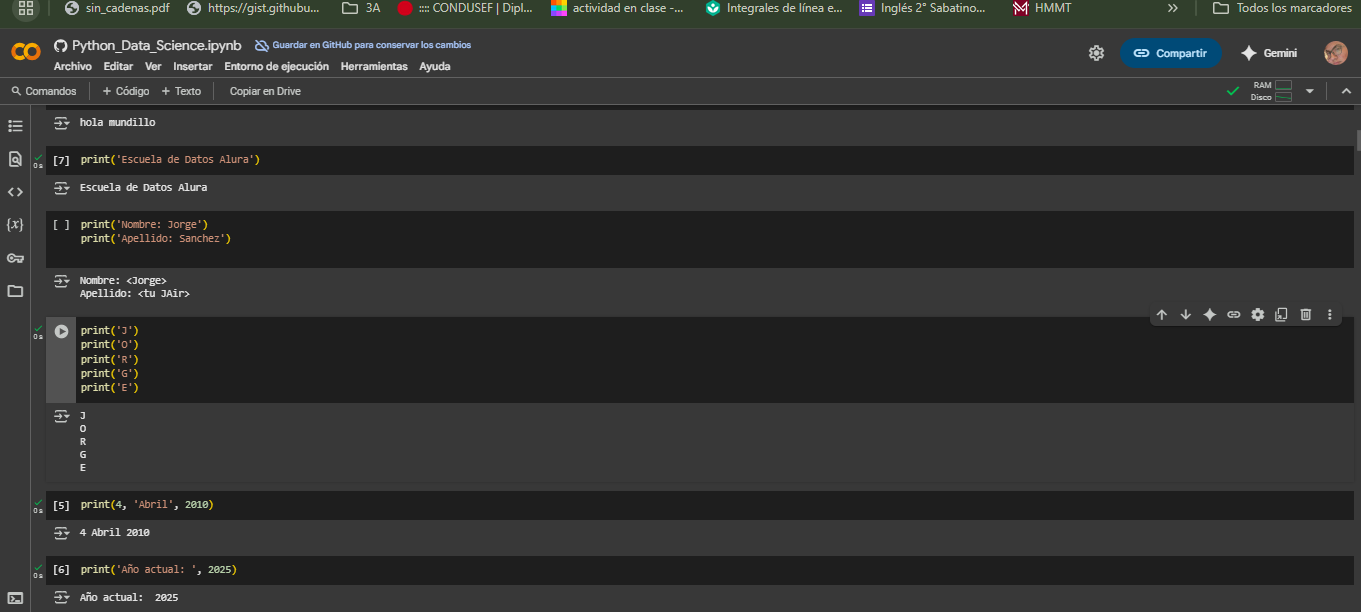The width and height of the screenshot is (1361, 612).
Task: Open the files folder sidebar
Action: coord(15,291)
